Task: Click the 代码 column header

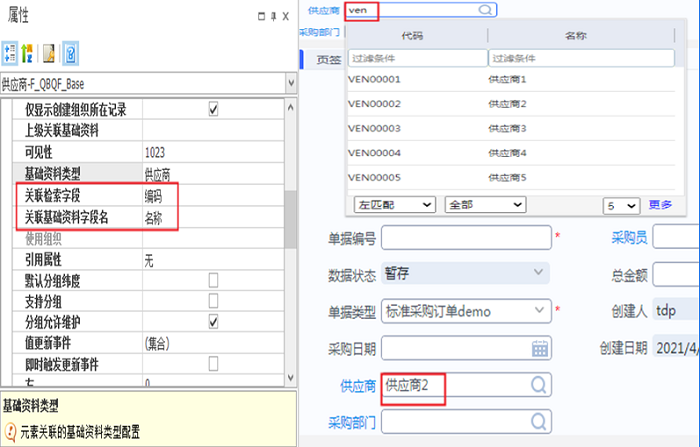Action: [412, 36]
